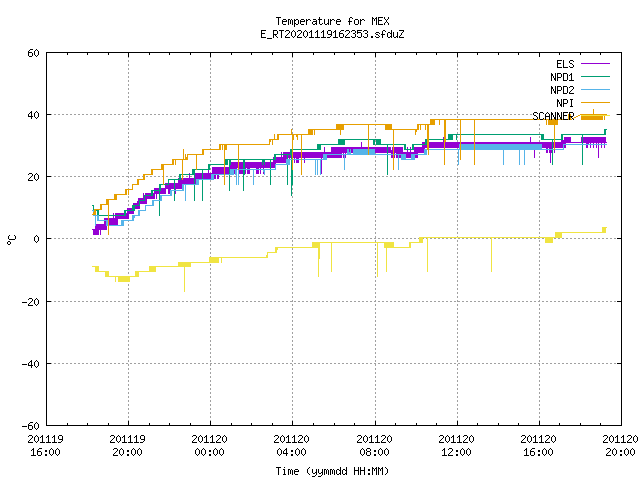
Task: Click the y-axis 0 tick label
Action: [x=37, y=239]
